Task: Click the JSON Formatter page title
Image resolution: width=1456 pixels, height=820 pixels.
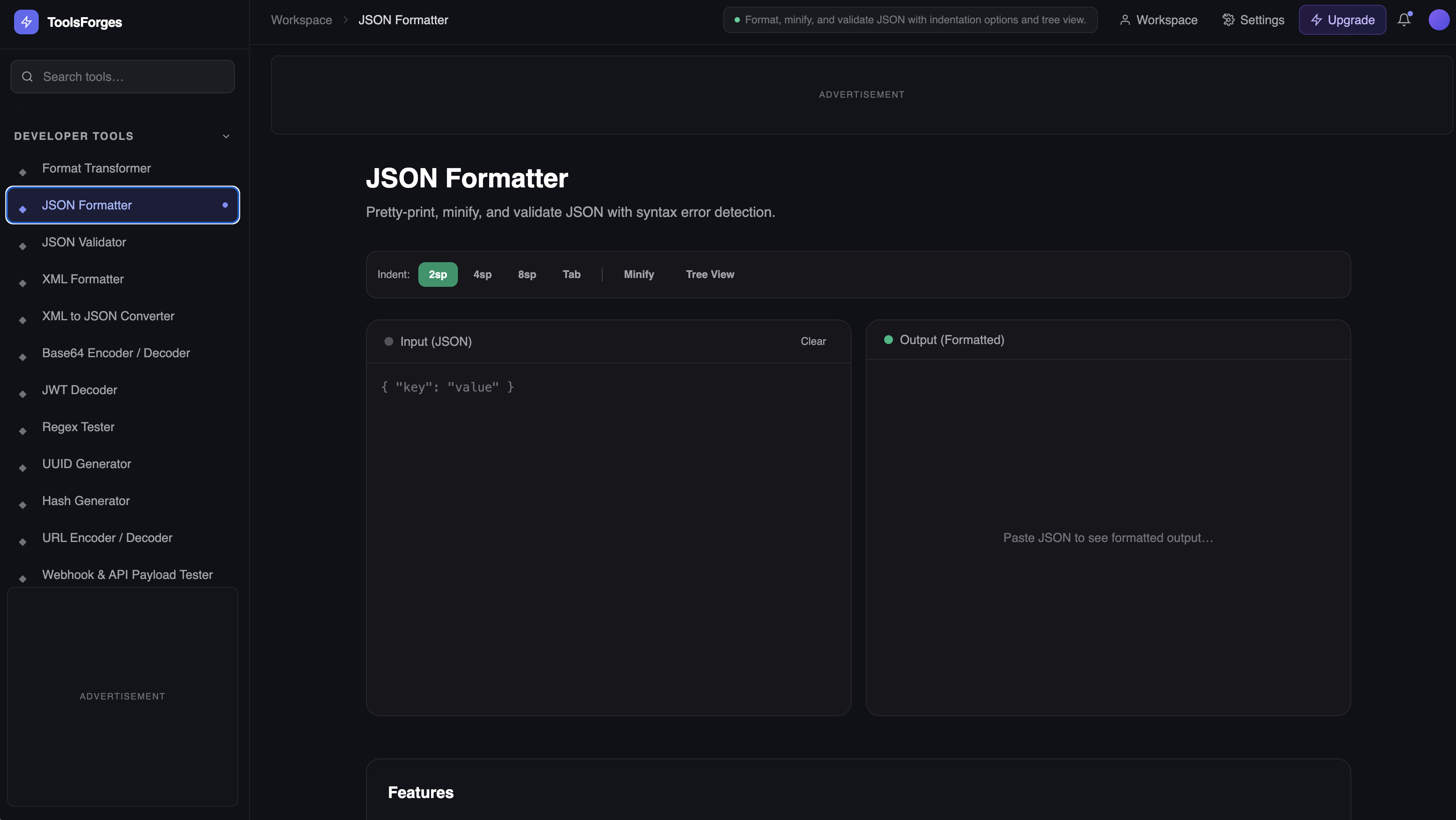Action: tap(467, 178)
